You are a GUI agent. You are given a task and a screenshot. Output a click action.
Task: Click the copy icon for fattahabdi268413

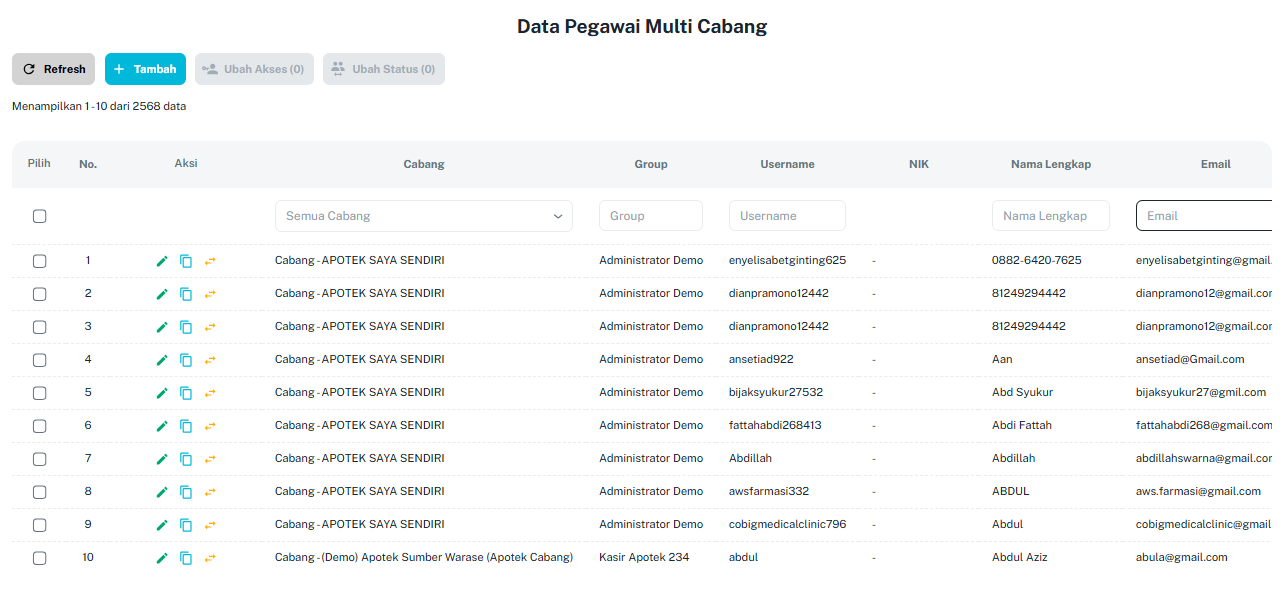point(186,426)
